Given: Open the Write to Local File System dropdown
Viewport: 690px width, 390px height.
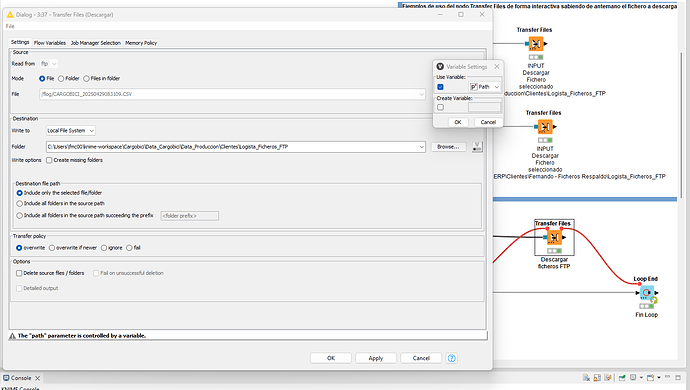Looking at the screenshot, I should coord(70,131).
